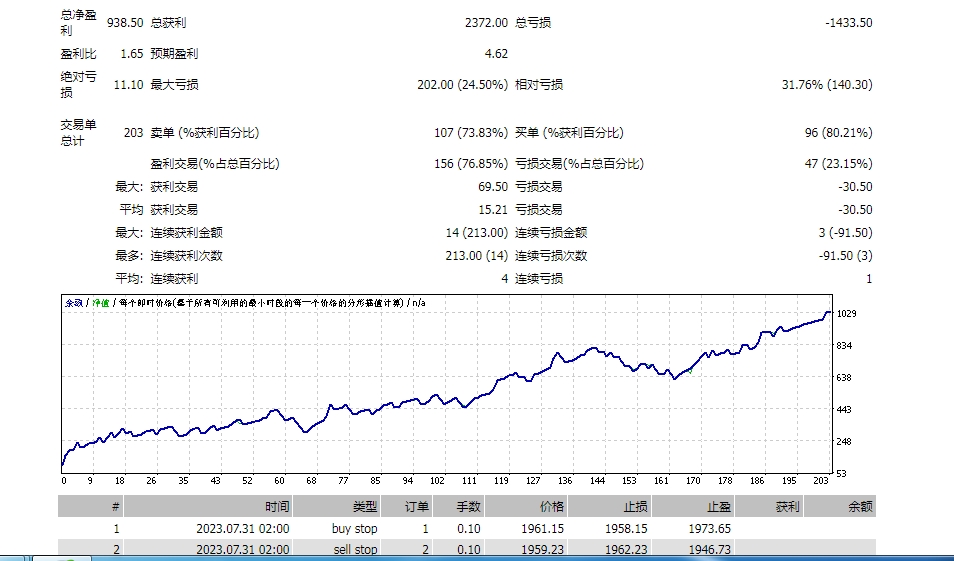The image size is (954, 561).
Task: Click the -30.50 value in the 最大 row
Action: coord(855,187)
